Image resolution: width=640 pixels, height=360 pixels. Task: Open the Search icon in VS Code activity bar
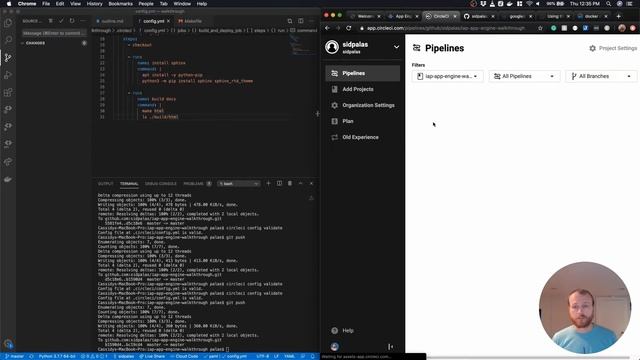[8, 40]
